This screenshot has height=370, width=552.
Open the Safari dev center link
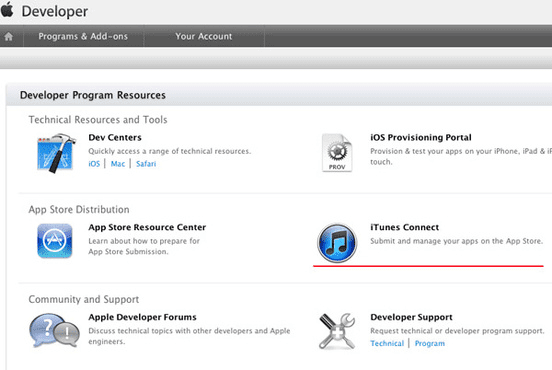[146, 164]
